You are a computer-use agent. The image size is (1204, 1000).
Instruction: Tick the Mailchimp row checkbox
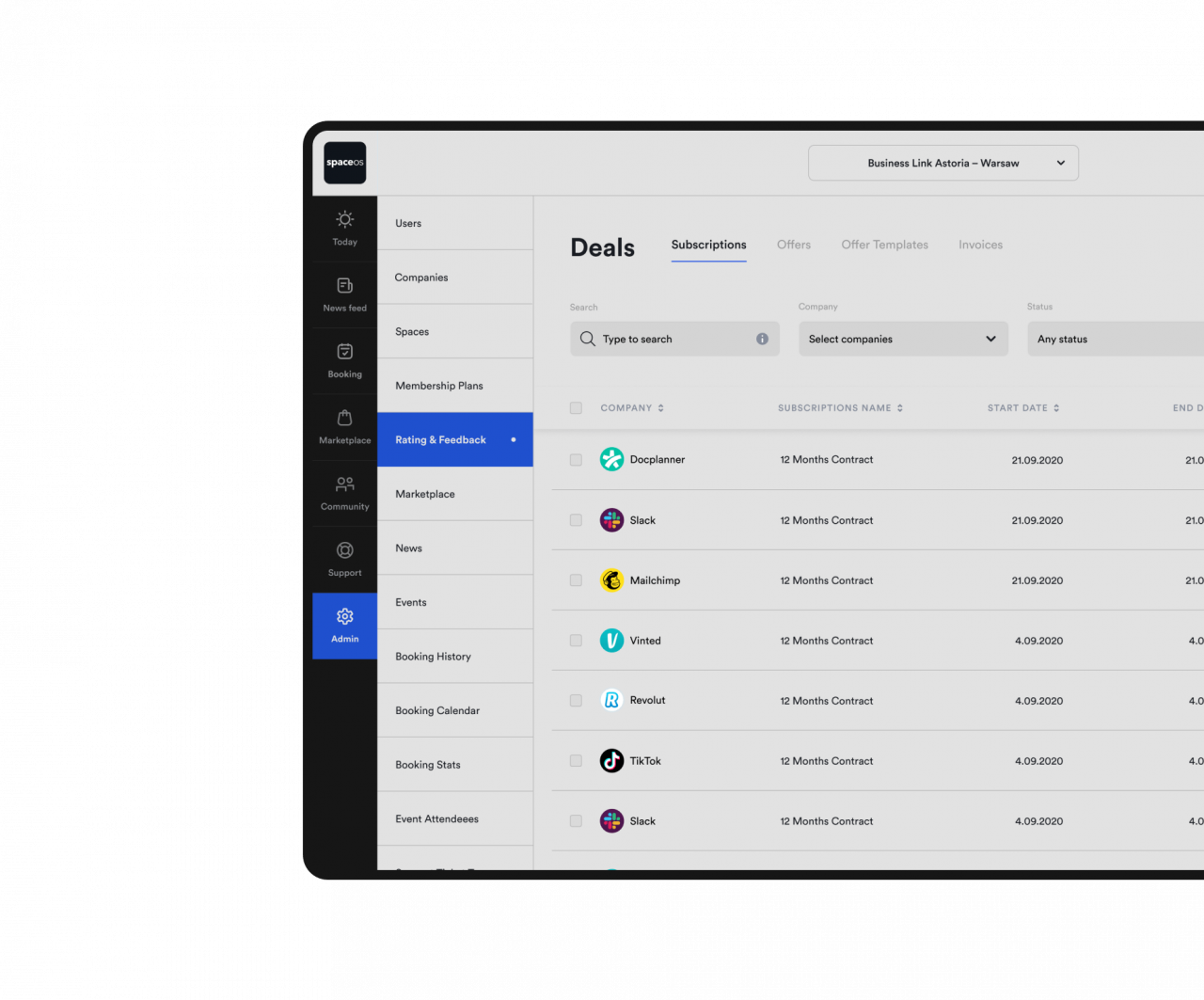coord(576,580)
